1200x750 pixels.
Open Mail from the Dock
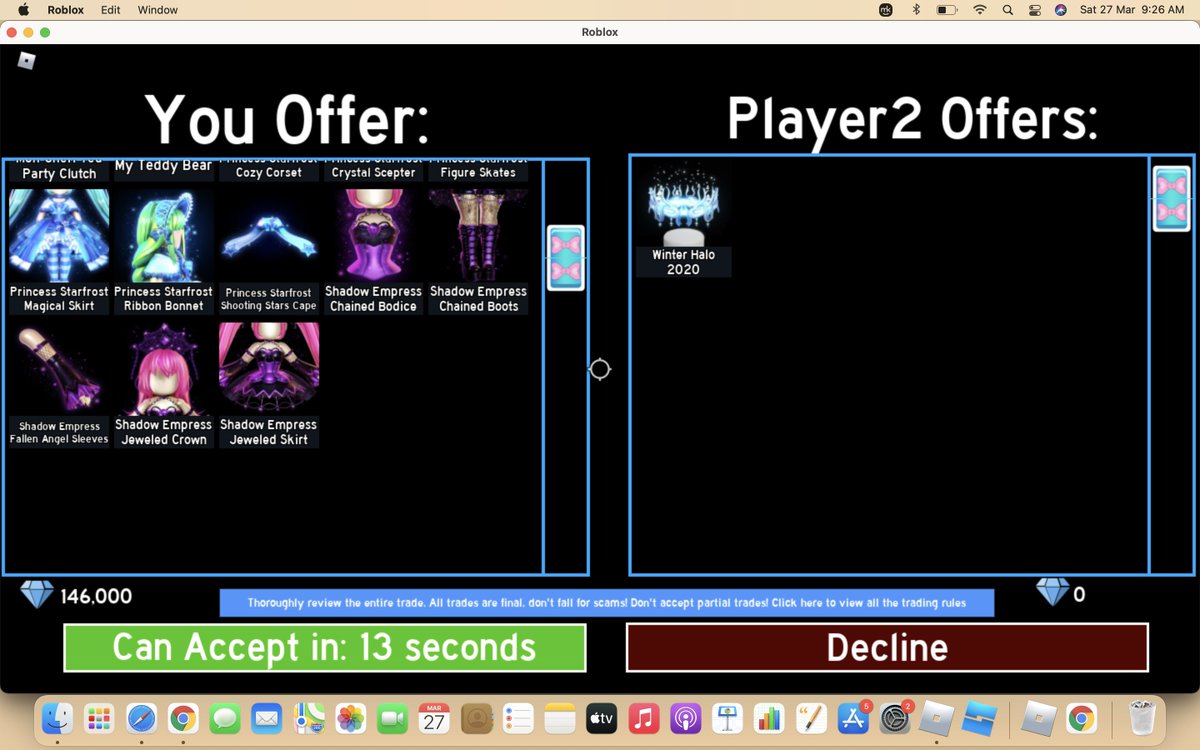coord(267,718)
